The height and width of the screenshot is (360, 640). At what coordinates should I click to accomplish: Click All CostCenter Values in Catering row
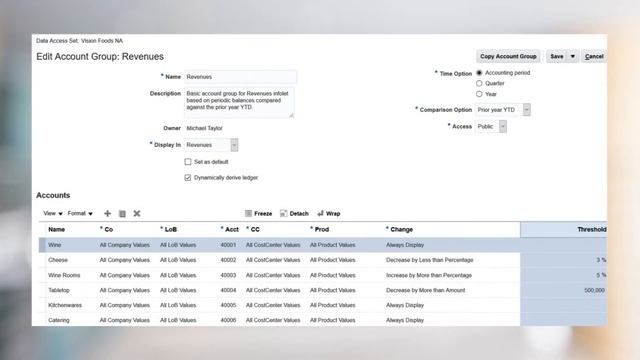click(273, 320)
